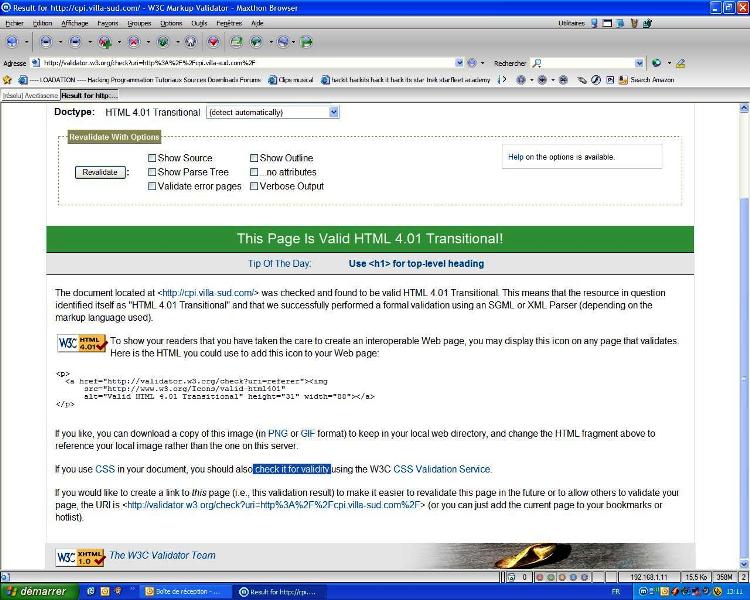Expand the Back button history arrow

coord(60,42)
